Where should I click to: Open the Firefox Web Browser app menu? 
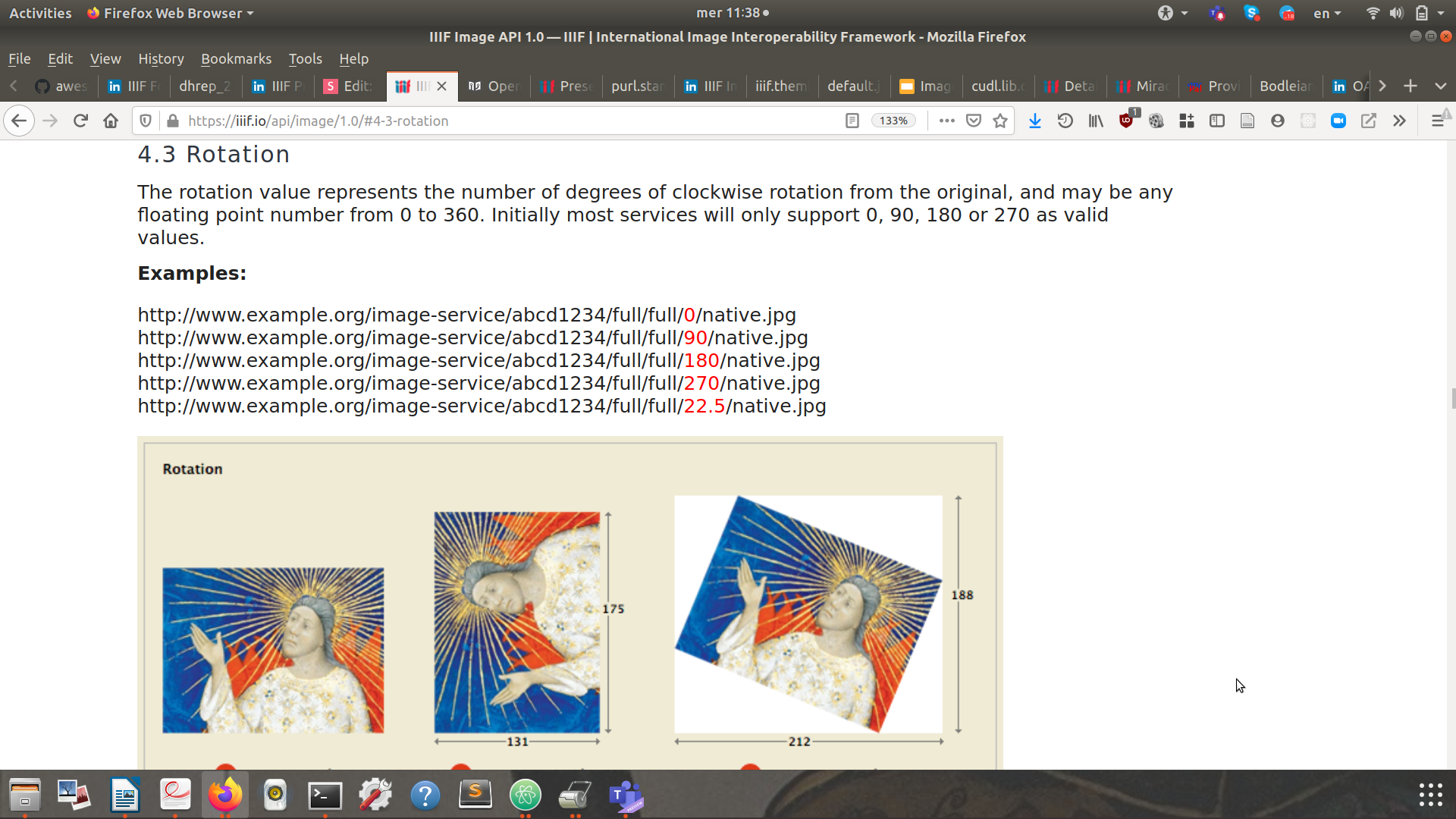pos(171,13)
